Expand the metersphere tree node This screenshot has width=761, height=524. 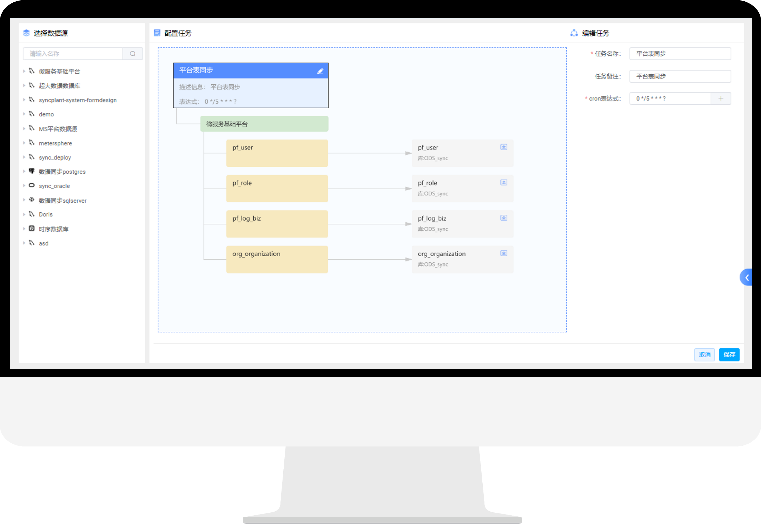[24, 143]
